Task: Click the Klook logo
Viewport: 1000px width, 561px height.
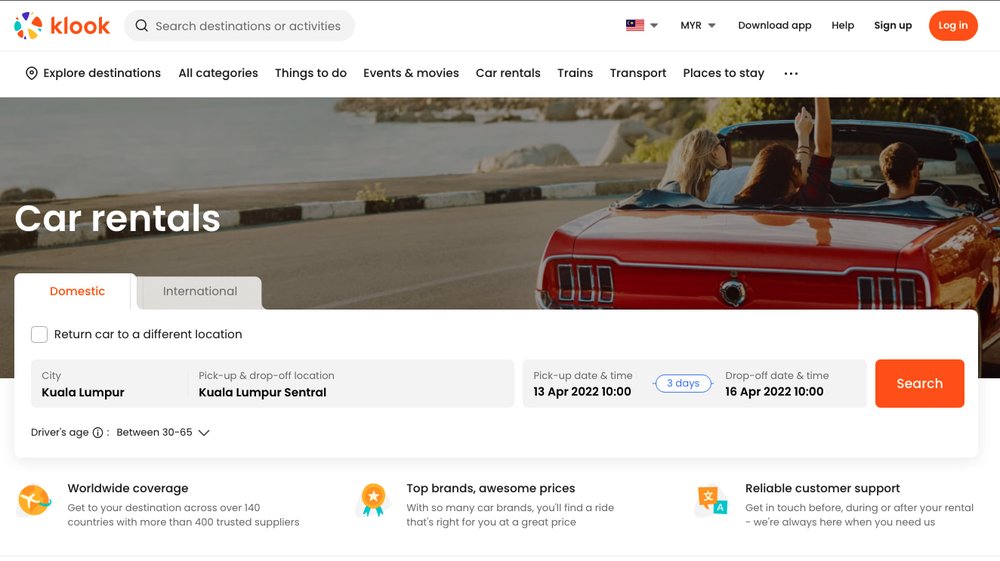Action: tap(62, 26)
